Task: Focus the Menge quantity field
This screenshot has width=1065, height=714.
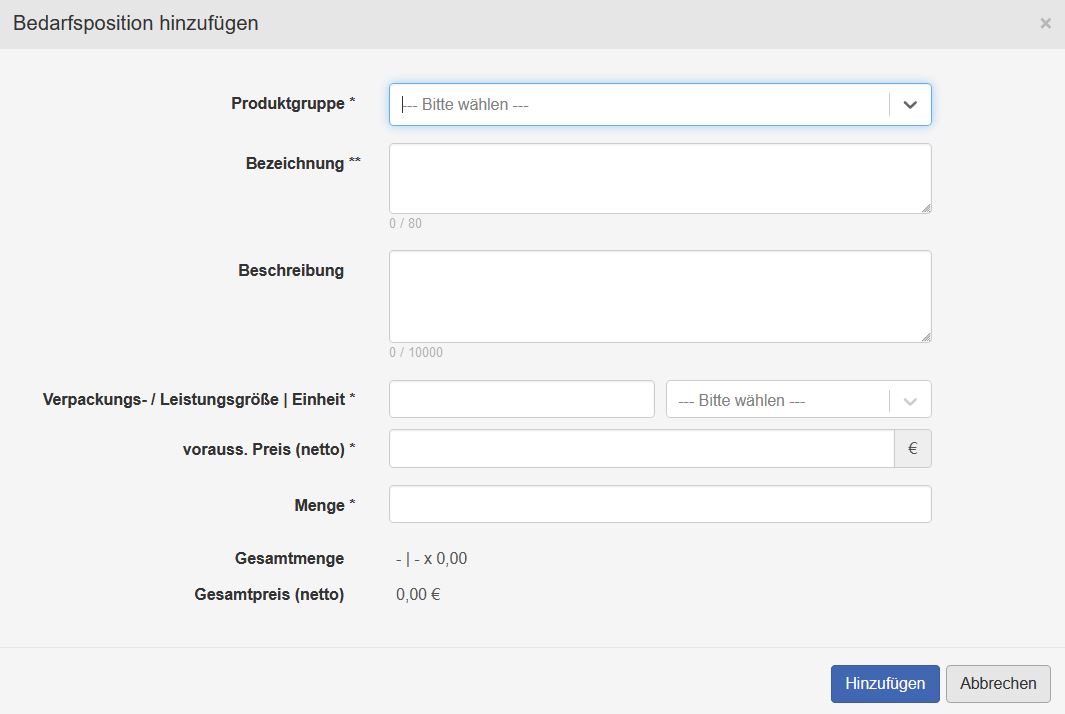Action: 660,504
